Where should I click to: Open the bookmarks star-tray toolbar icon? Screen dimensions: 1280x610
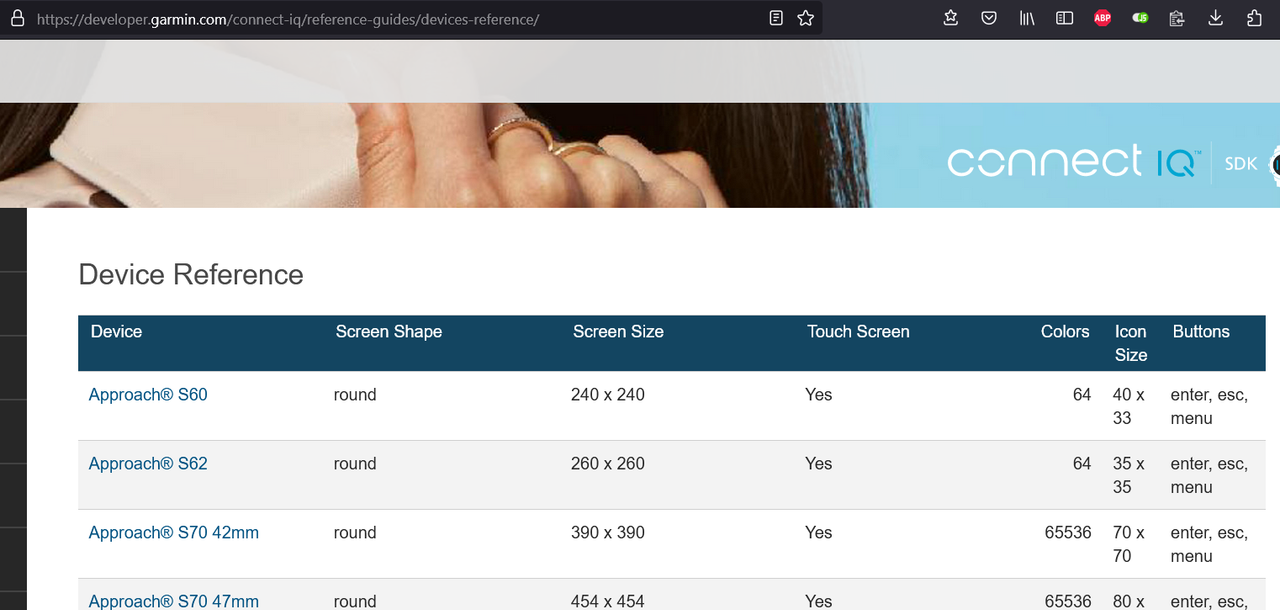click(951, 18)
